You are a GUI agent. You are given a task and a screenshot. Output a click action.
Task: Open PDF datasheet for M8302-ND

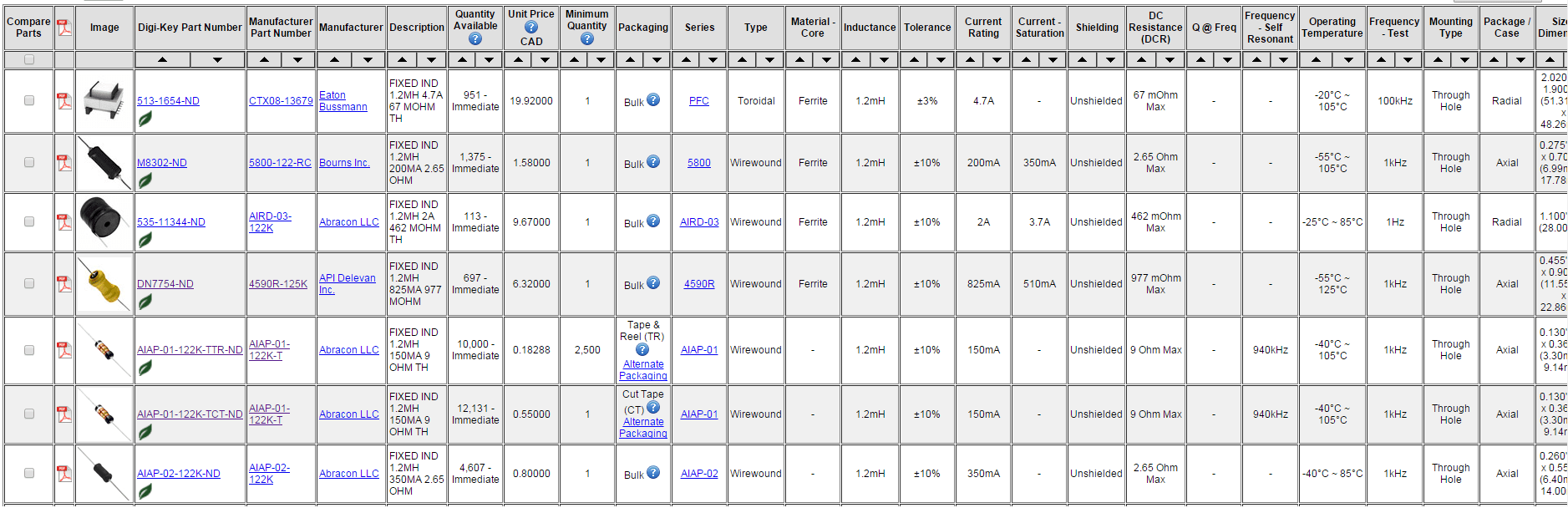coord(64,162)
